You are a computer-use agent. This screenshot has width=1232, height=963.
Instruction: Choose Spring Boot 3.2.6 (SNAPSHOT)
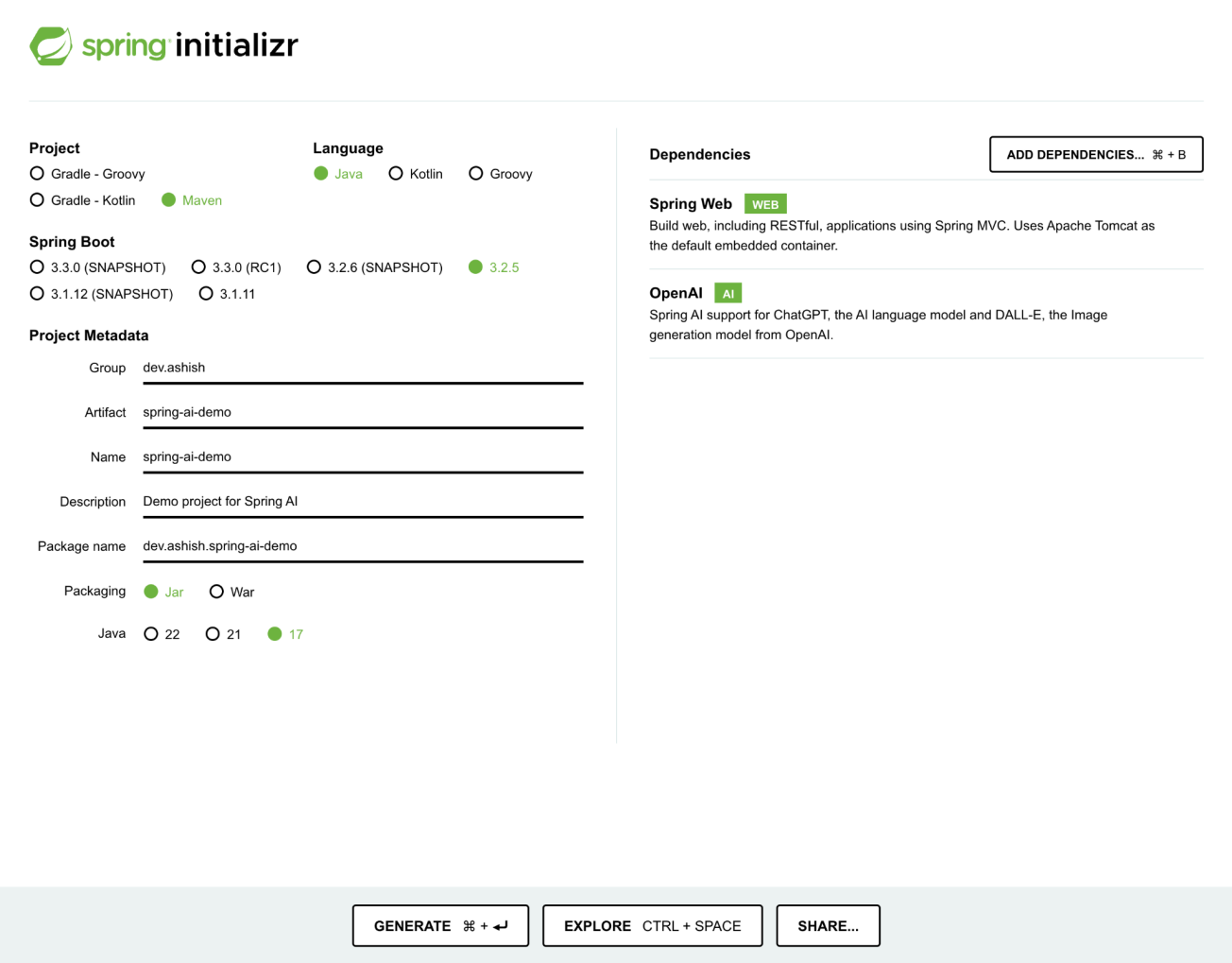pyautogui.click(x=375, y=267)
